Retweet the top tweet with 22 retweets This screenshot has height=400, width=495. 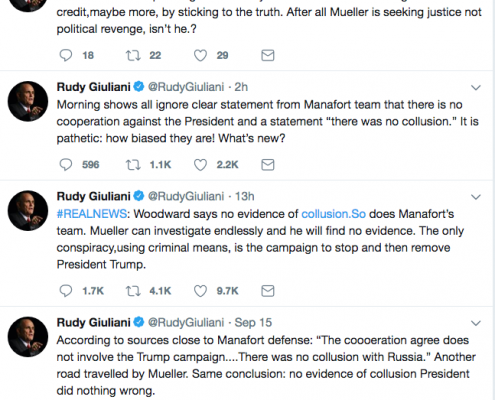click(133, 55)
